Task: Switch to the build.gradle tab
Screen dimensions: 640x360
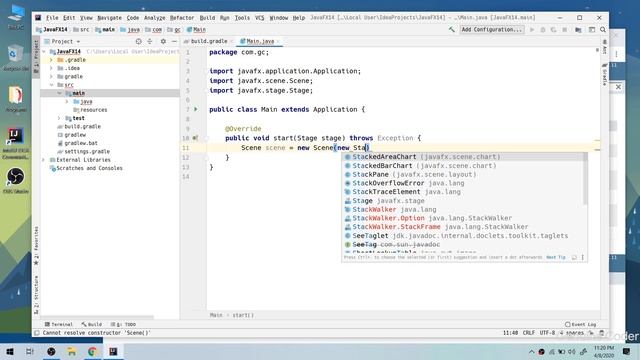Action: (208, 41)
